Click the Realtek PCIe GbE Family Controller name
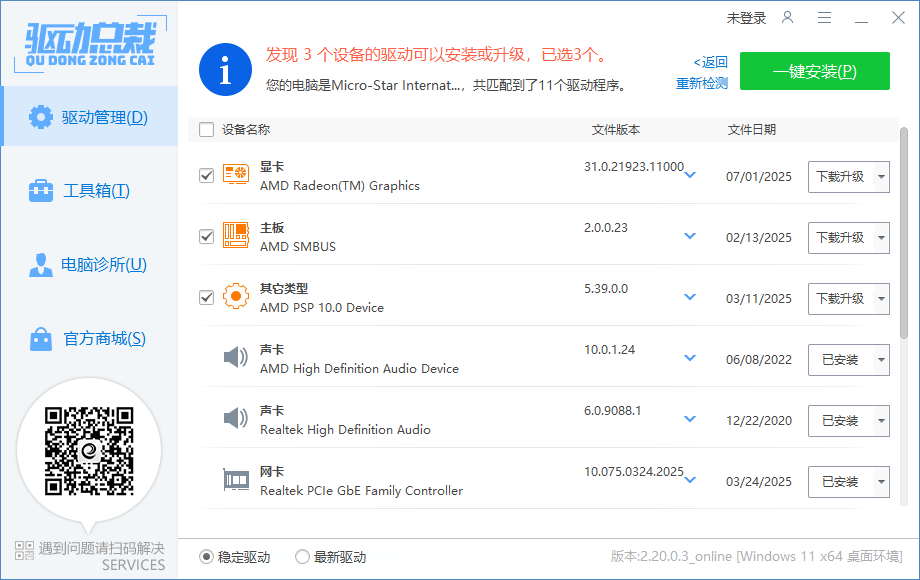 [x=361, y=490]
